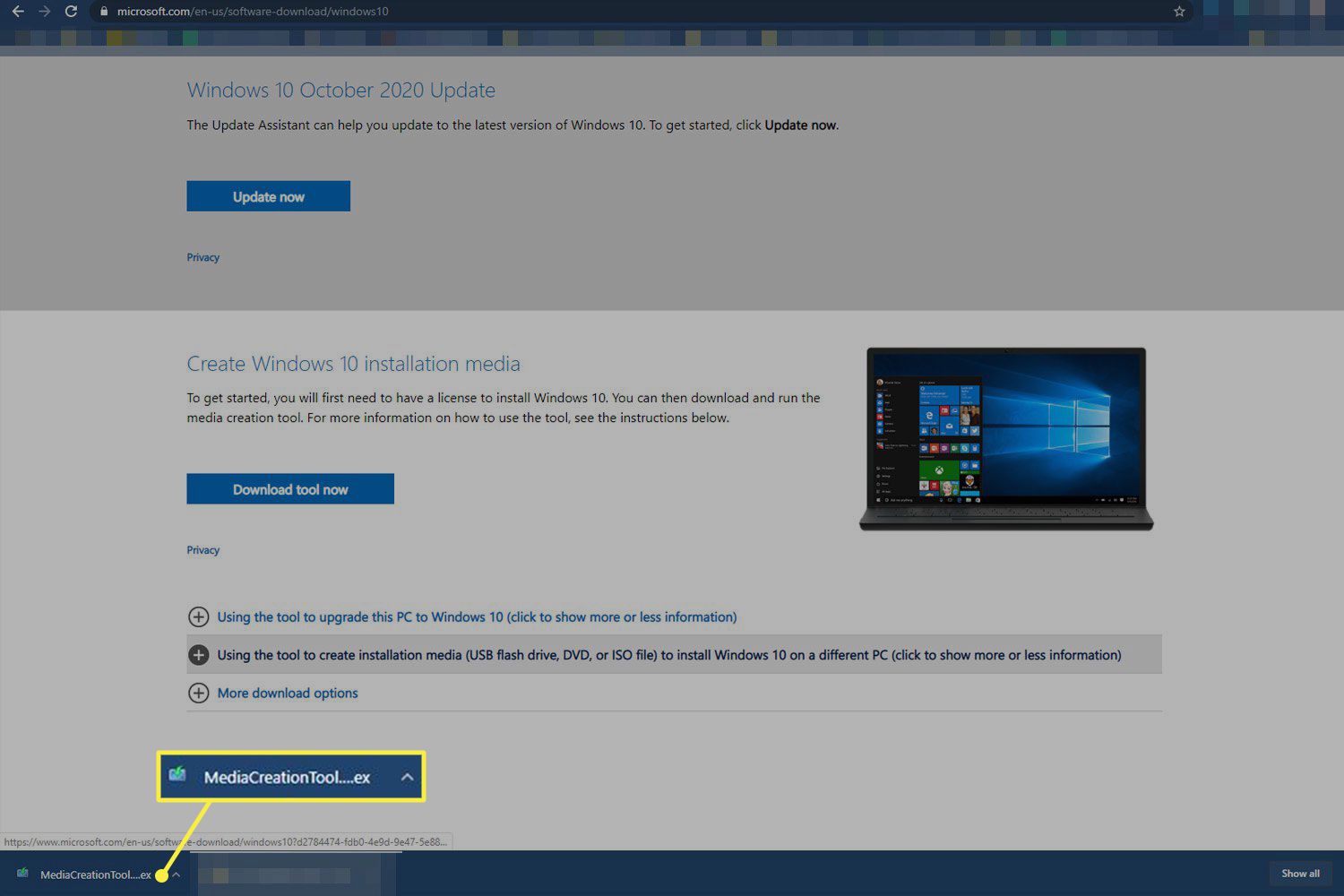The height and width of the screenshot is (896, 1344).
Task: Open Privacy link under Update now
Action: click(202, 257)
